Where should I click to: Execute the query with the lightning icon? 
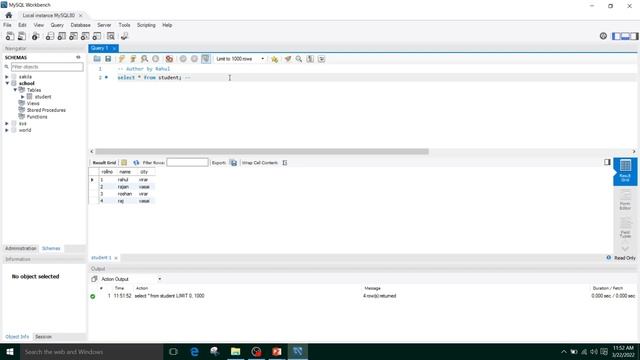click(122, 59)
